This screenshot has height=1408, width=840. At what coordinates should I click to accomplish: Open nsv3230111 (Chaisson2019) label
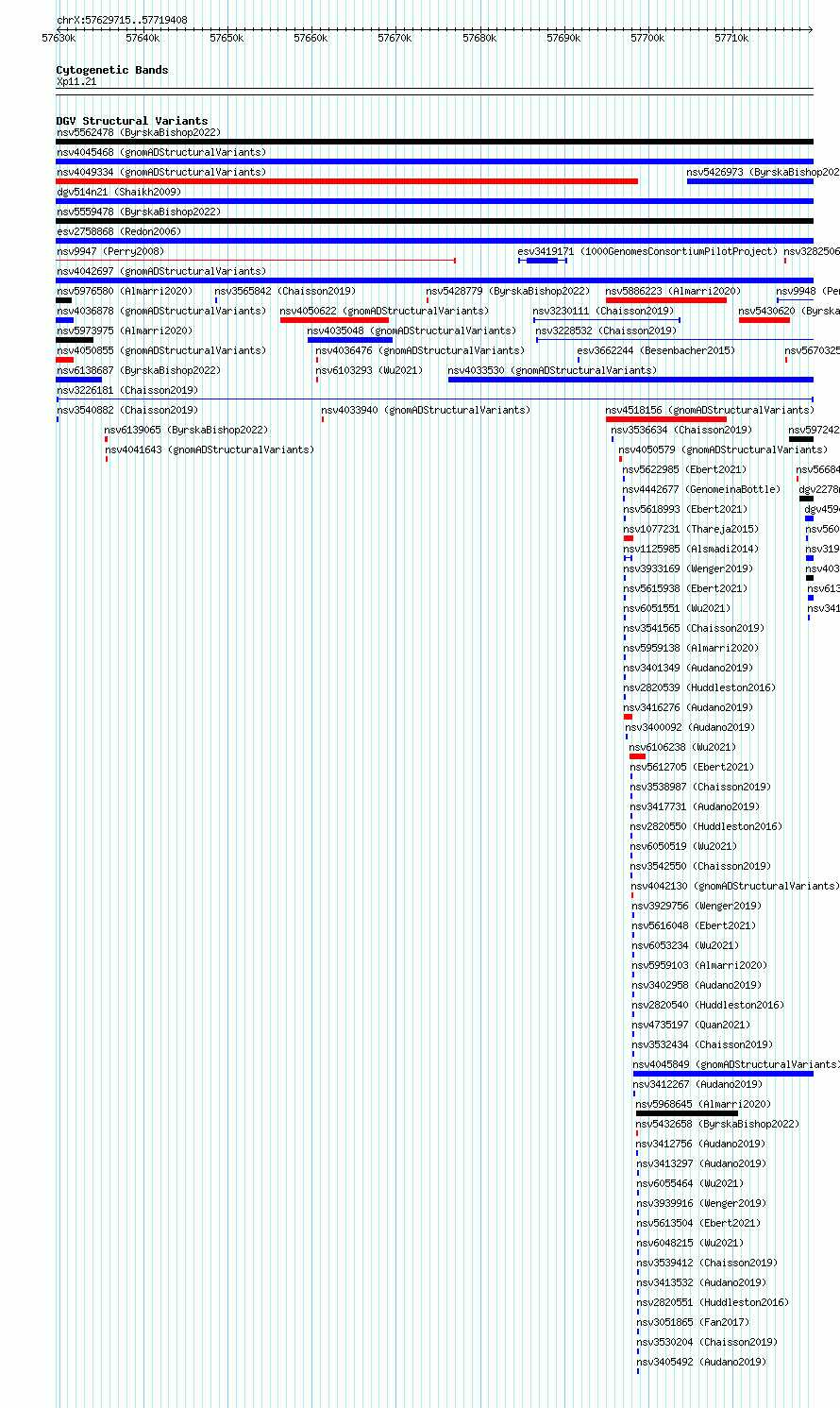click(603, 312)
